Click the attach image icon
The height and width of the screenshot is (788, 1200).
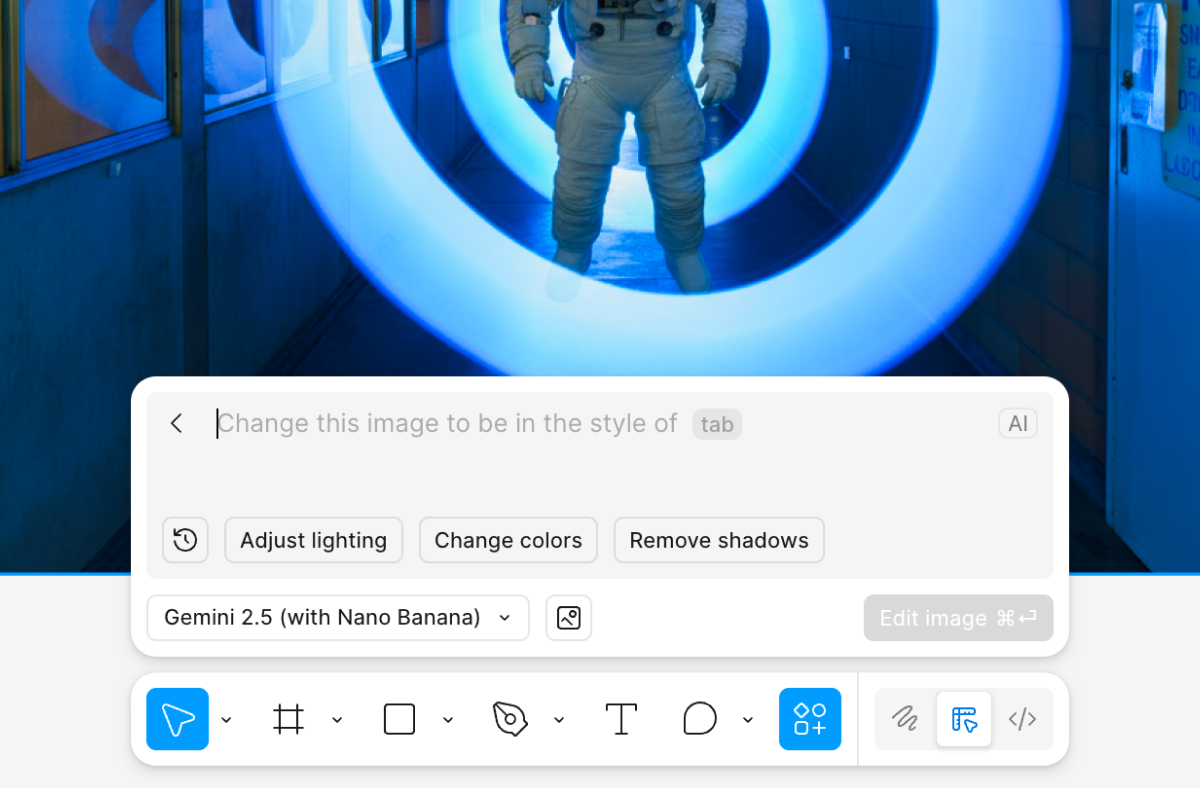tap(568, 617)
